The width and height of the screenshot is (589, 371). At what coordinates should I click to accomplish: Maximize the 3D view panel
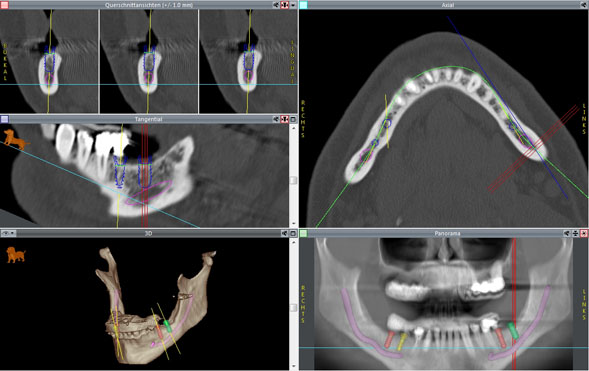click(293, 233)
